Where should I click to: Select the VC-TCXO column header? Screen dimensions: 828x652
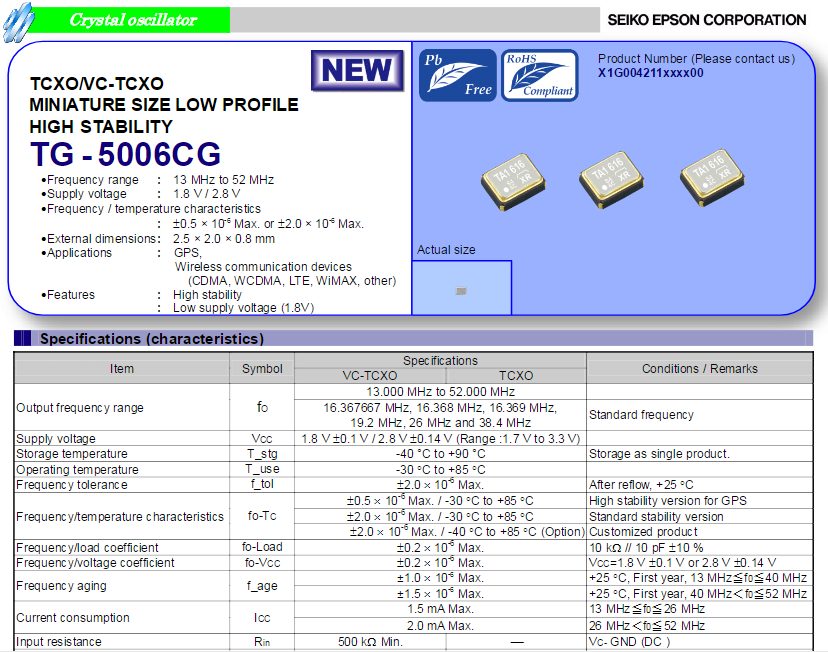[368, 376]
